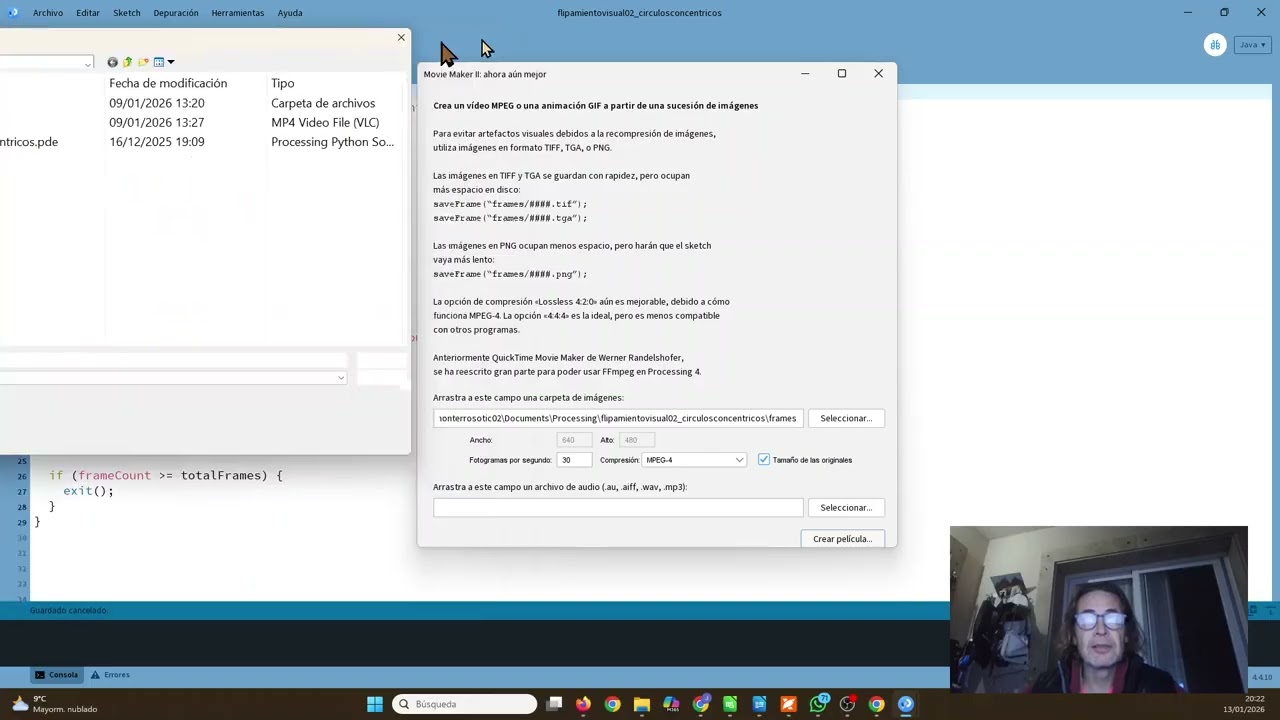Open Microsoft 365 Copilot from taskbar
This screenshot has width=1280, height=720.
click(x=671, y=704)
